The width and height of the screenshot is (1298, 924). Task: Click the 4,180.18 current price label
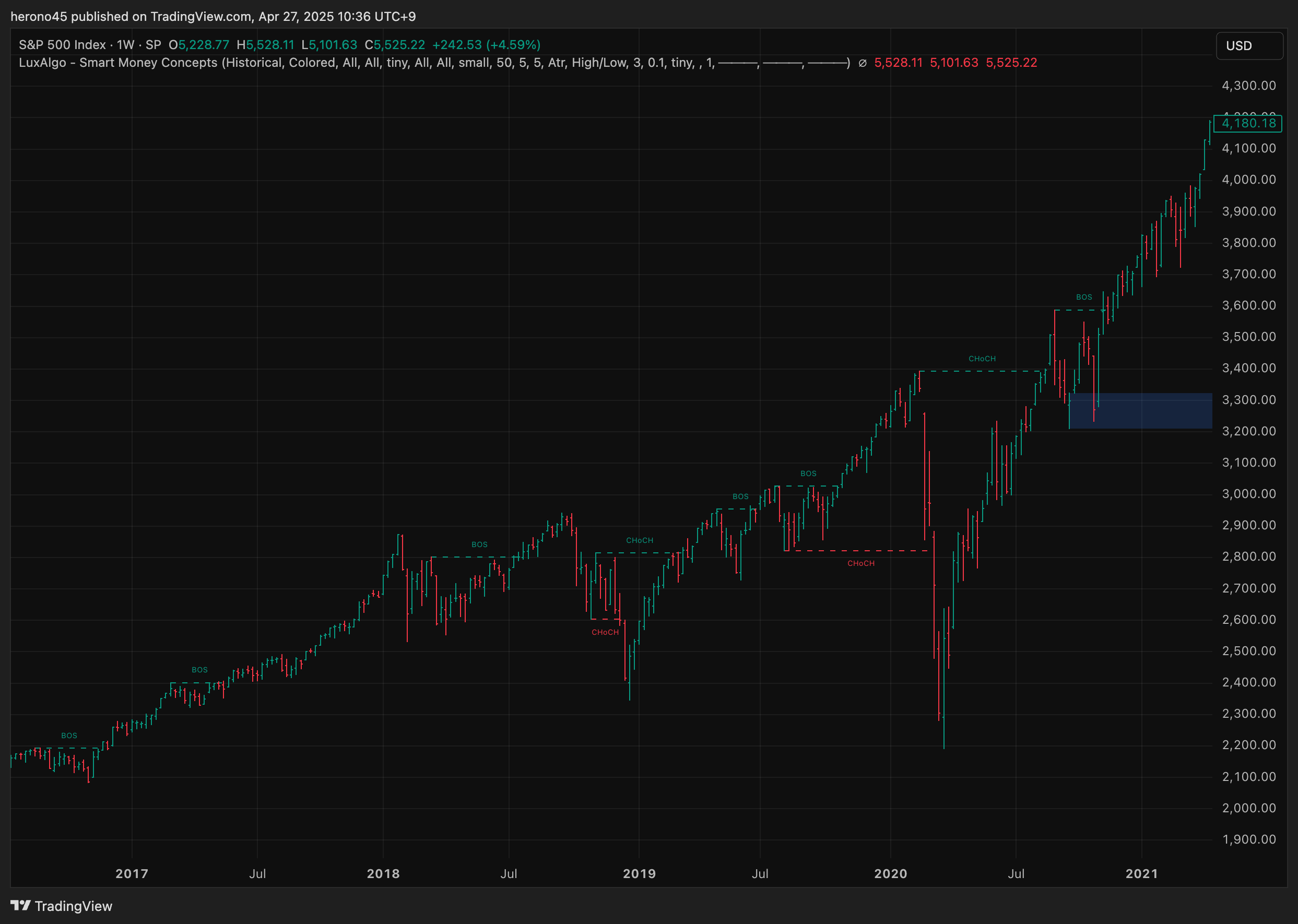[x=1248, y=123]
